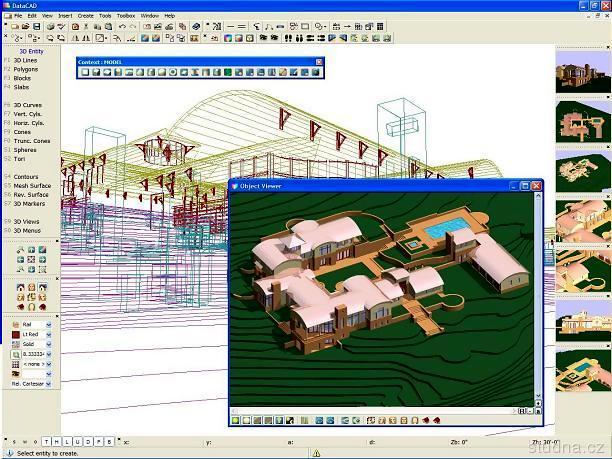Toggle the T button in status bar
The image size is (612, 459).
47,440
